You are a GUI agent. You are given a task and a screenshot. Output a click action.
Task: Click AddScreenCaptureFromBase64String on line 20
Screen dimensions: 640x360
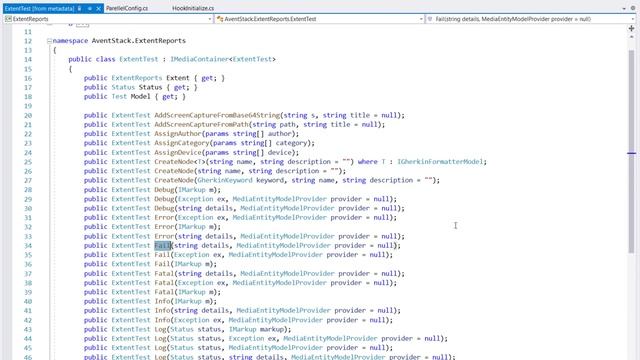(x=217, y=115)
